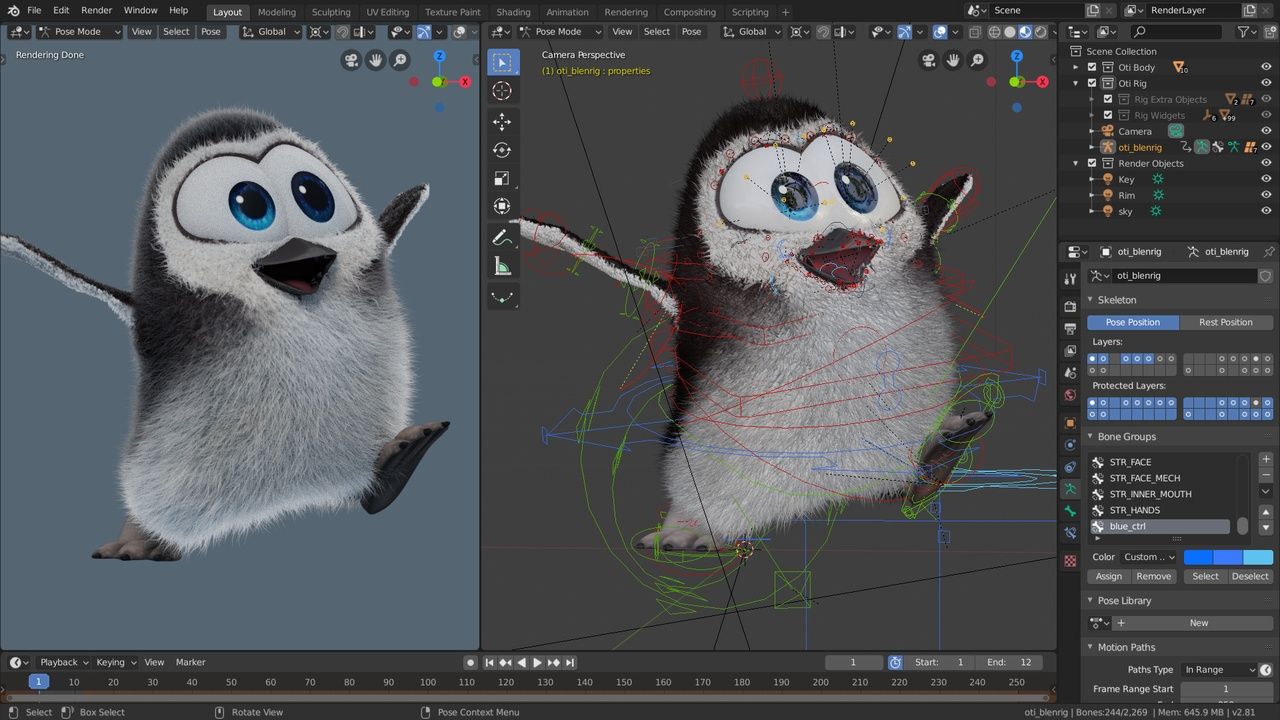
Task: Click the New button in Pose Library
Action: [1198, 622]
